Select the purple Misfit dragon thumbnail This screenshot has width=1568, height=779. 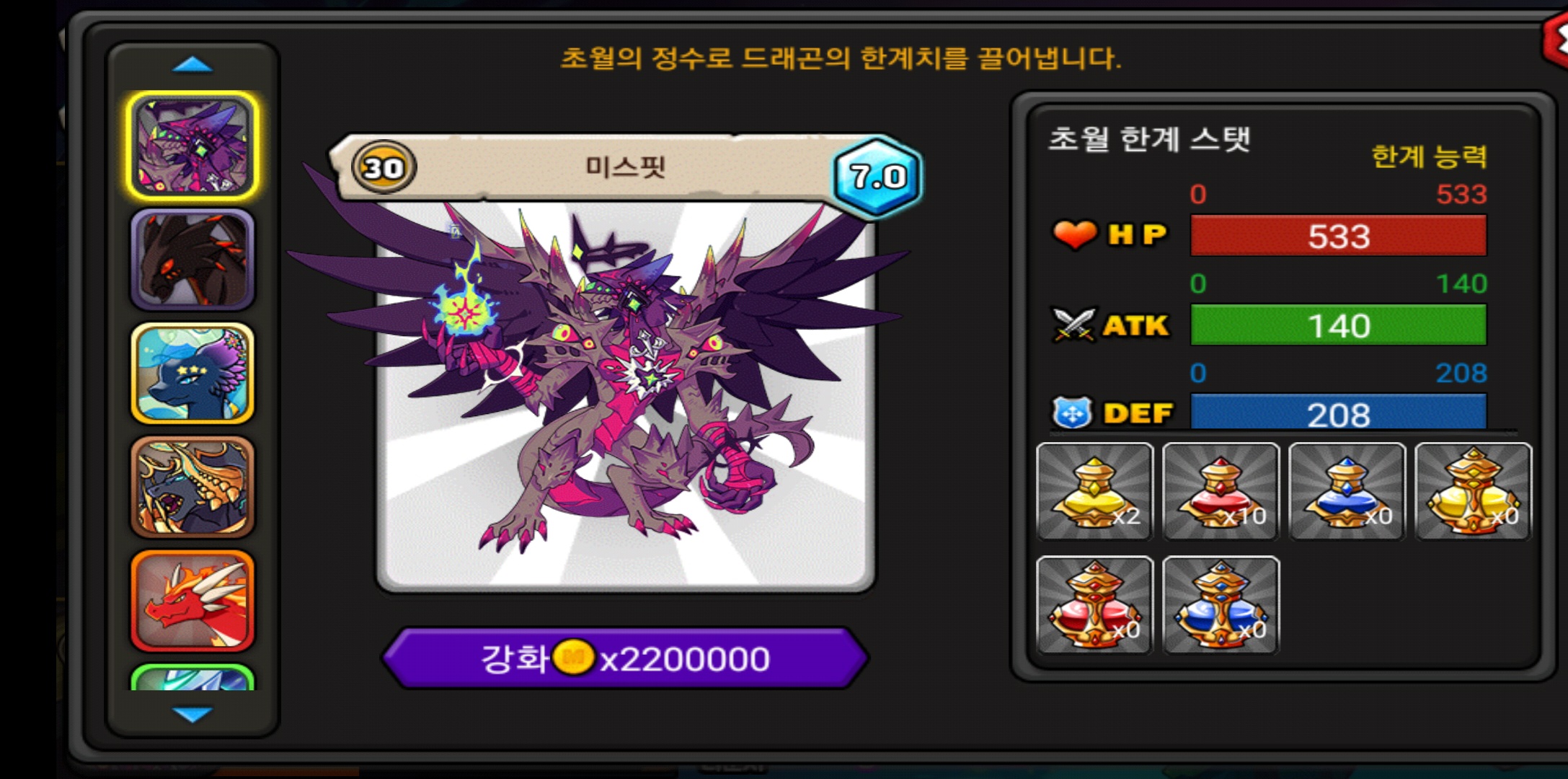(192, 146)
